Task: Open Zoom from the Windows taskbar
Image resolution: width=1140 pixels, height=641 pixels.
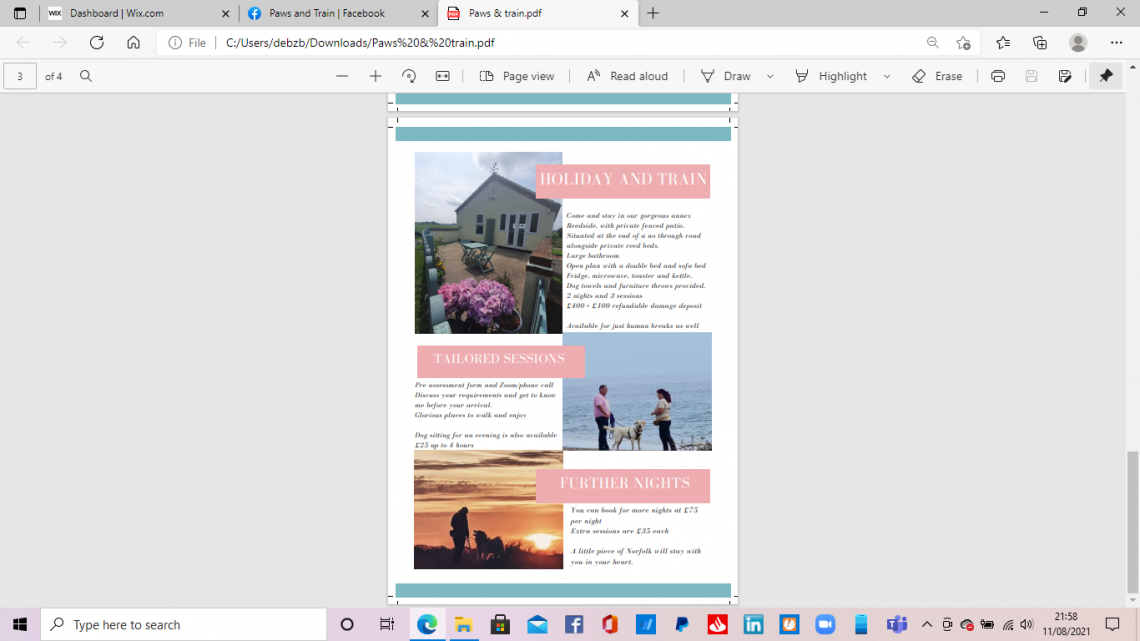Action: click(825, 625)
